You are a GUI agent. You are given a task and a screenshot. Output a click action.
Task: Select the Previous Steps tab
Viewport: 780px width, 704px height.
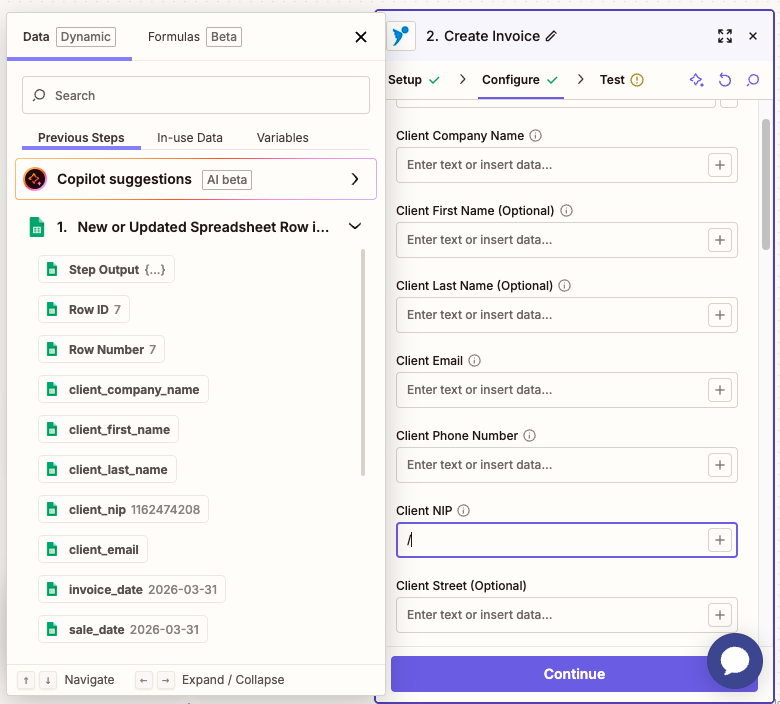[x=81, y=138]
